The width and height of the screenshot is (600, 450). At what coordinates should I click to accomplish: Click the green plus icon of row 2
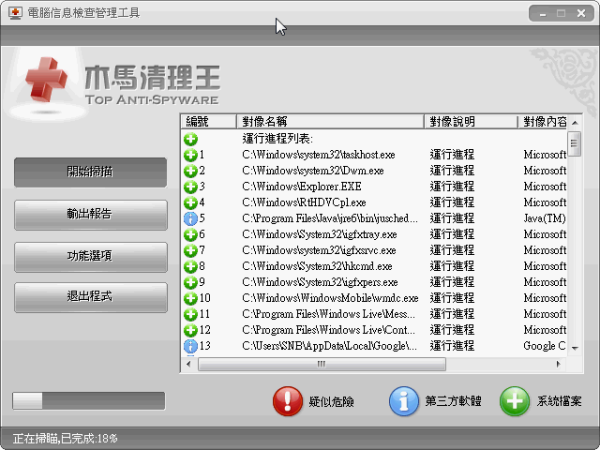pyautogui.click(x=191, y=171)
